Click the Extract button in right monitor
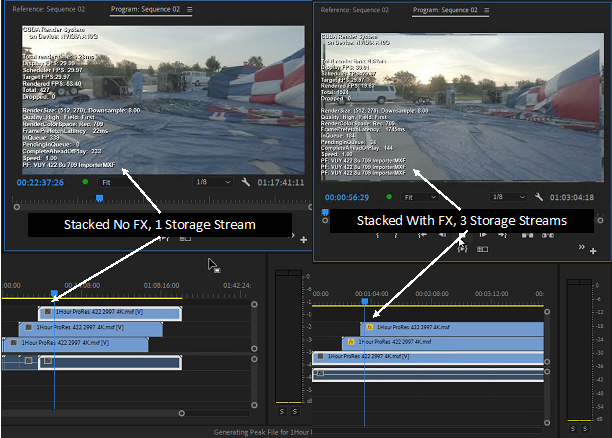This screenshot has width=612, height=438. [548, 235]
